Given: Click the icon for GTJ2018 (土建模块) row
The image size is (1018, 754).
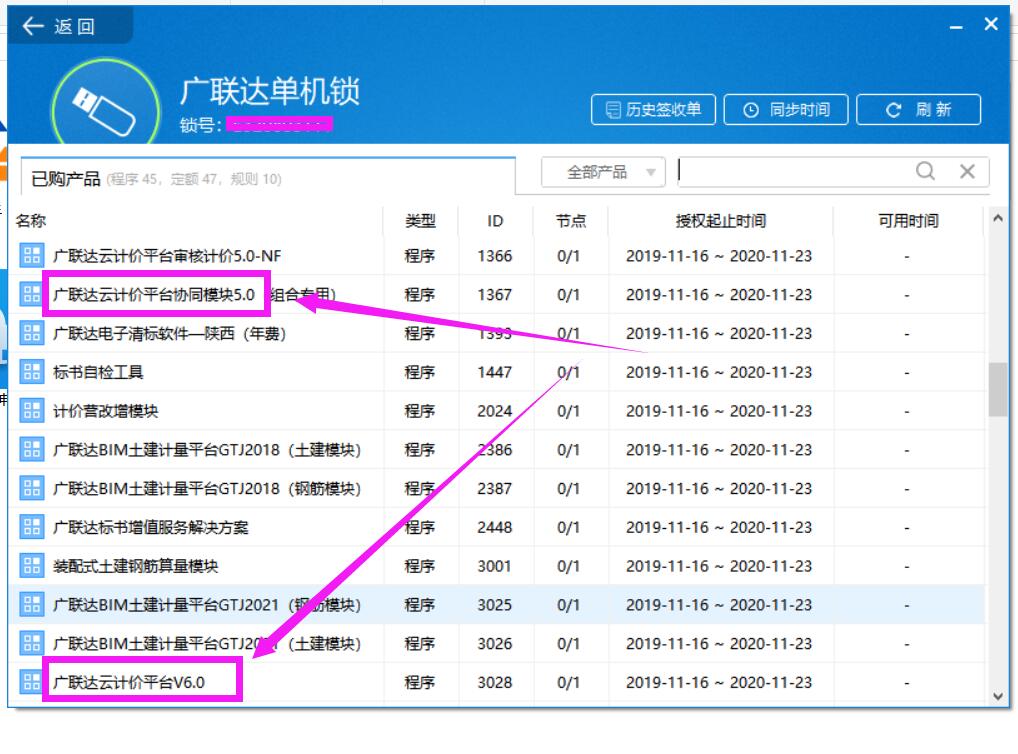Looking at the screenshot, I should (x=31, y=449).
